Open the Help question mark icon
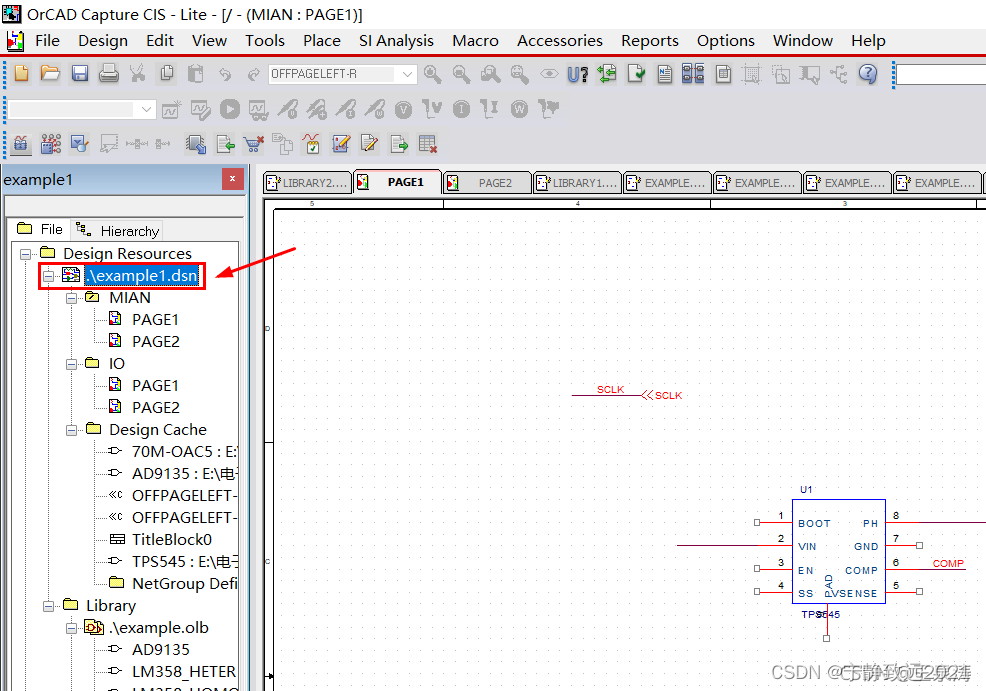986x691 pixels. tap(867, 74)
